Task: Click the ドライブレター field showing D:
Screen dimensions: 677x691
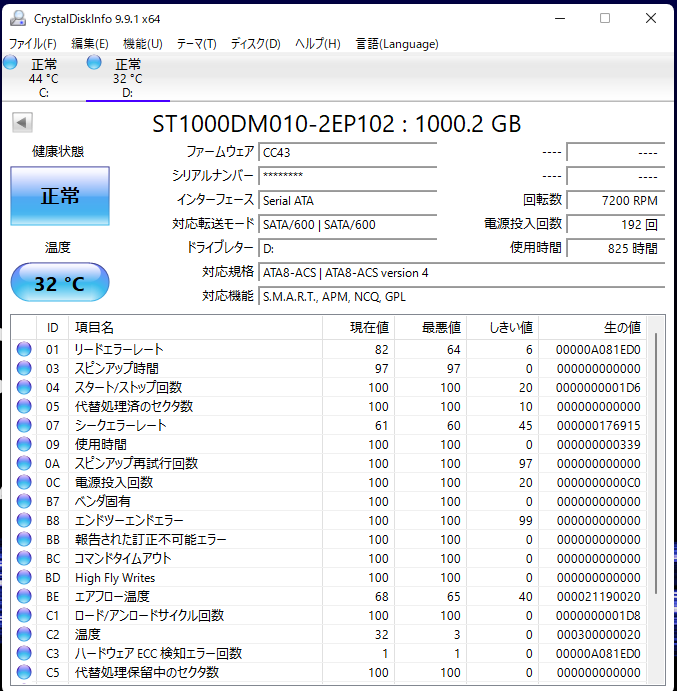Action: click(348, 248)
